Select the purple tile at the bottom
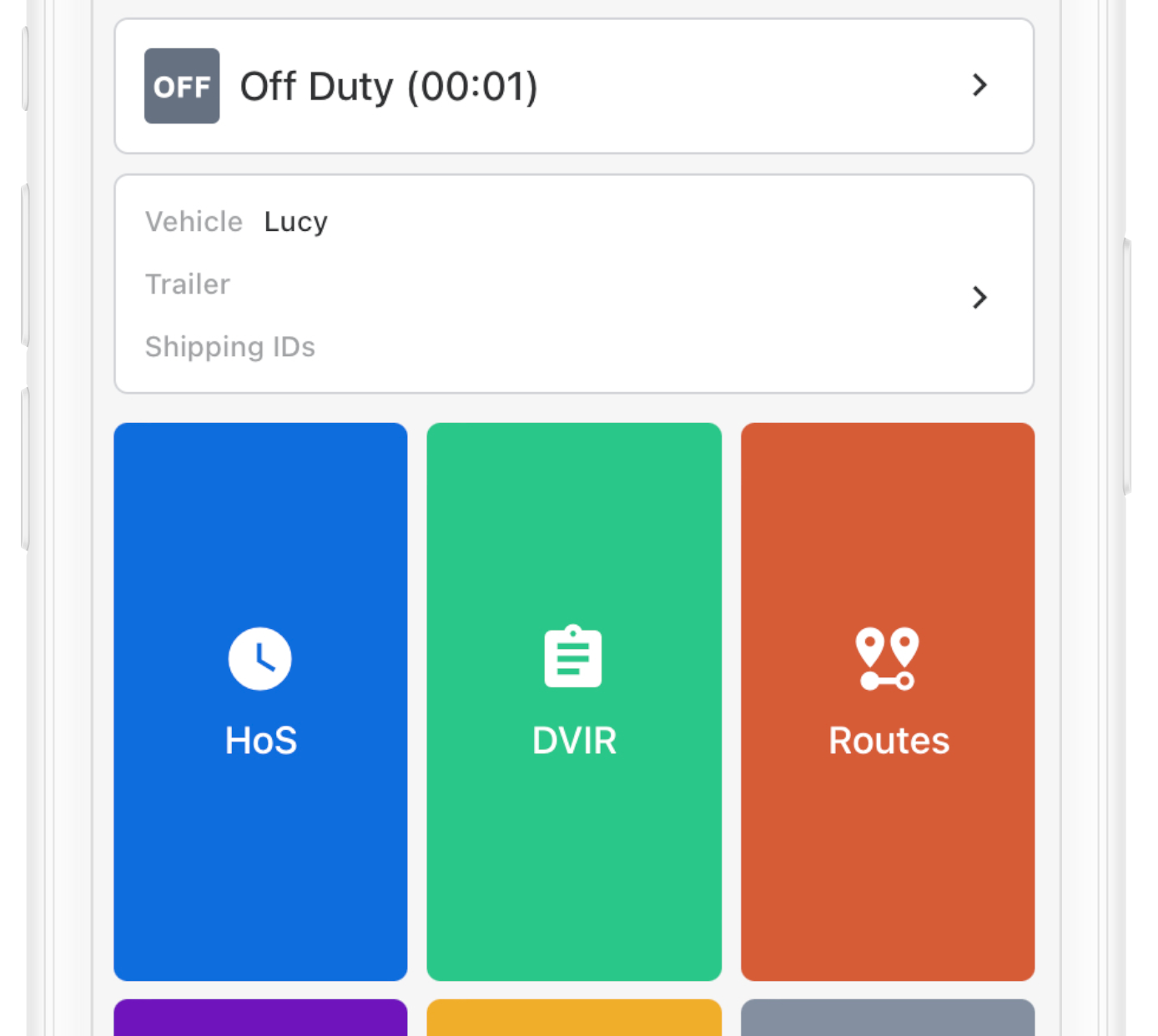This screenshot has width=1158, height=1036. pos(260,1018)
